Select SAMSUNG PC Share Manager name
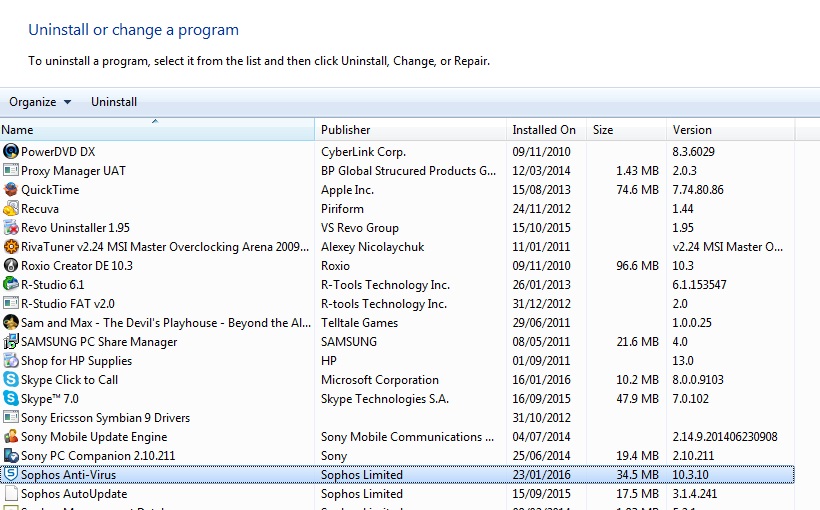820x510 pixels. pos(99,342)
